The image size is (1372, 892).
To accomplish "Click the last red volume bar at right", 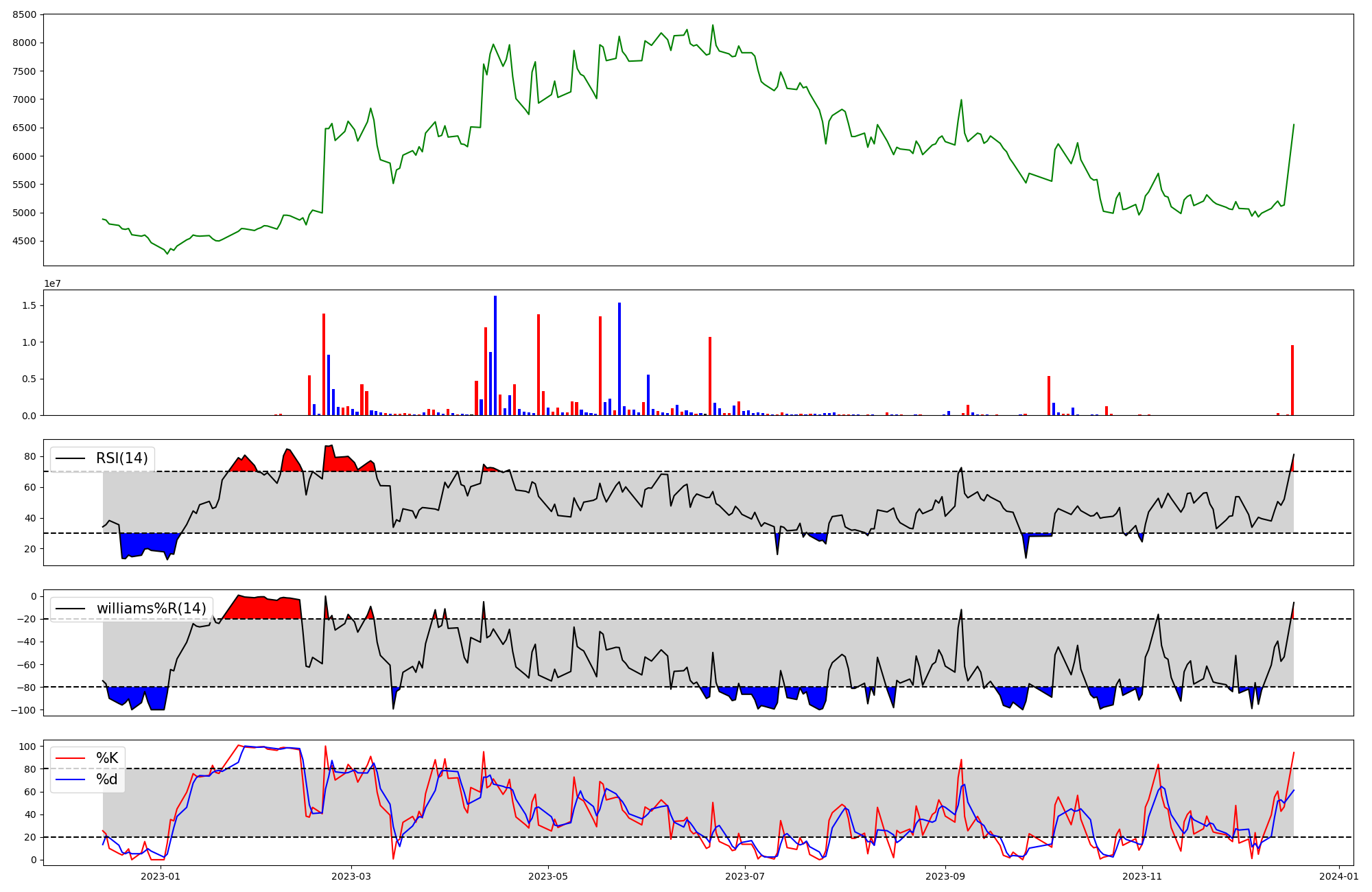I will click(1292, 380).
